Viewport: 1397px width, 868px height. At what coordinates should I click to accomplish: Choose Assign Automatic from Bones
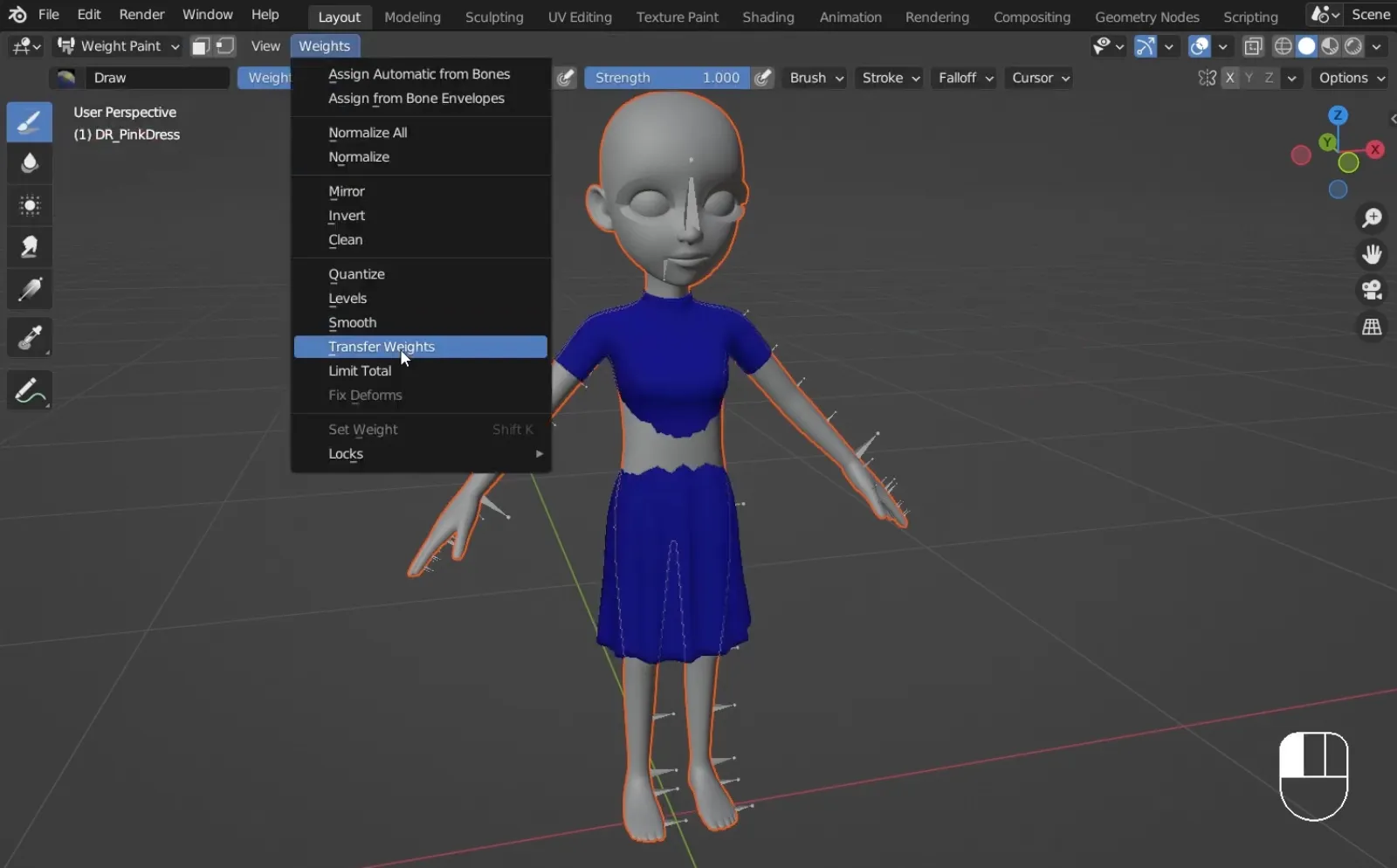[x=421, y=74]
